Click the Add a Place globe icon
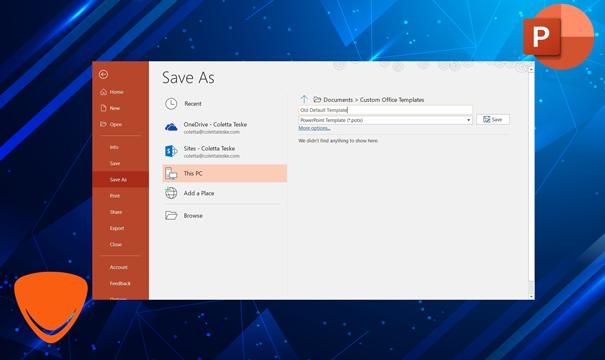 point(171,193)
